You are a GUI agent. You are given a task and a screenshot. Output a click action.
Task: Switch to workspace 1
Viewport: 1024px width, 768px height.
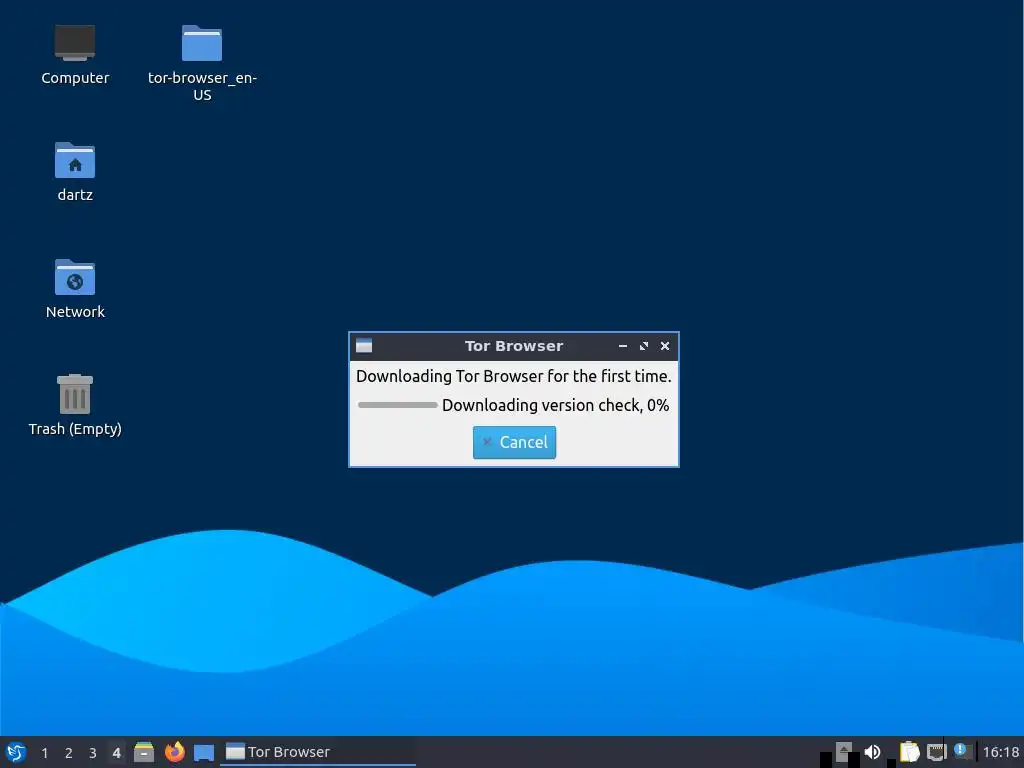click(44, 753)
